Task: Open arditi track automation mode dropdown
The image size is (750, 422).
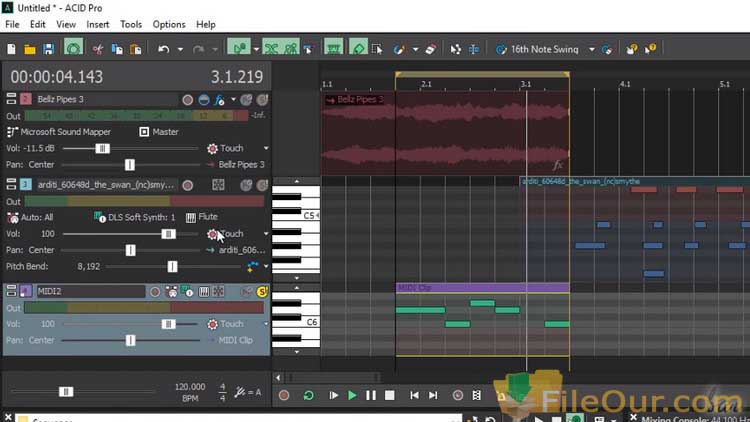Action: 266,233
